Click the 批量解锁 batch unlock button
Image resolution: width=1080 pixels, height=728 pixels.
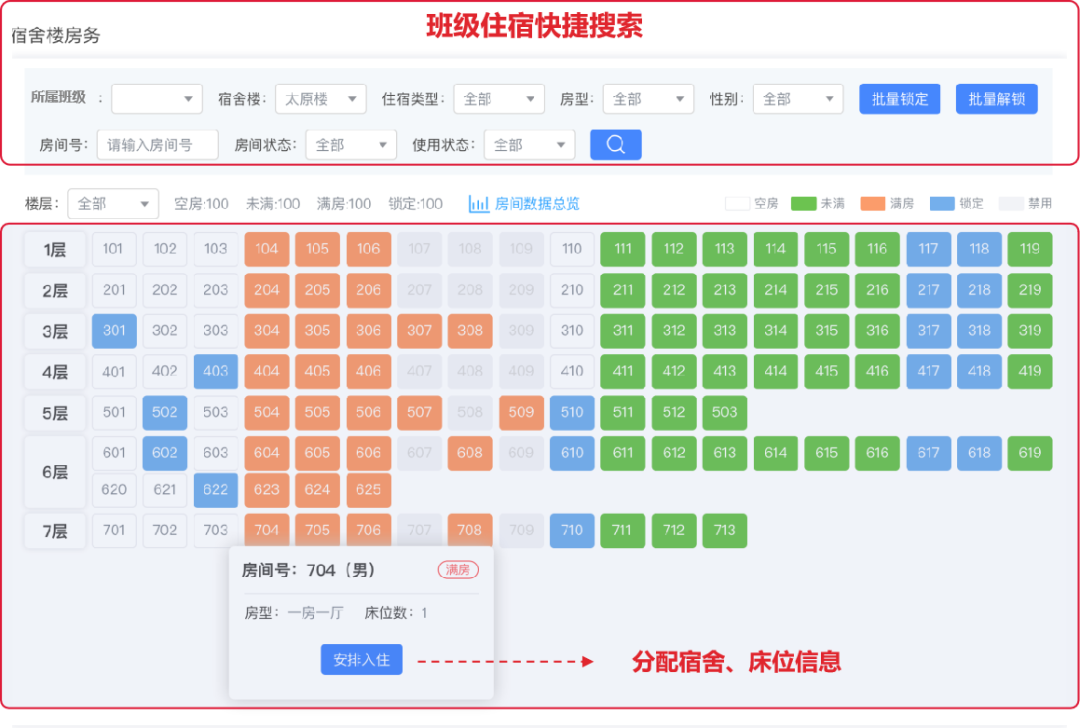pyautogui.click(x=996, y=99)
